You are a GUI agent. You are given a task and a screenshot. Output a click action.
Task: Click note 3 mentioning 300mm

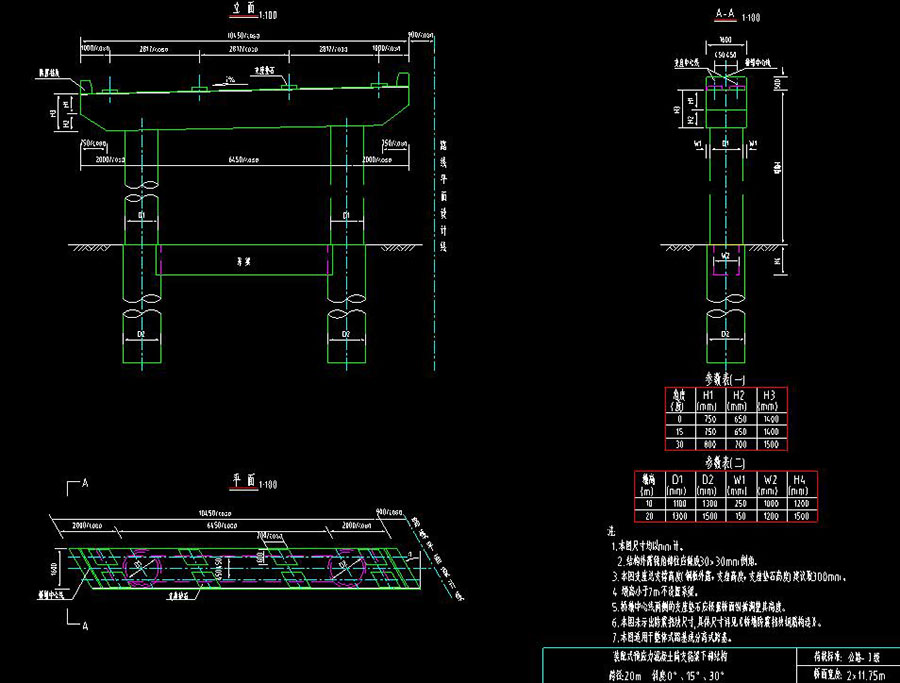(x=729, y=576)
